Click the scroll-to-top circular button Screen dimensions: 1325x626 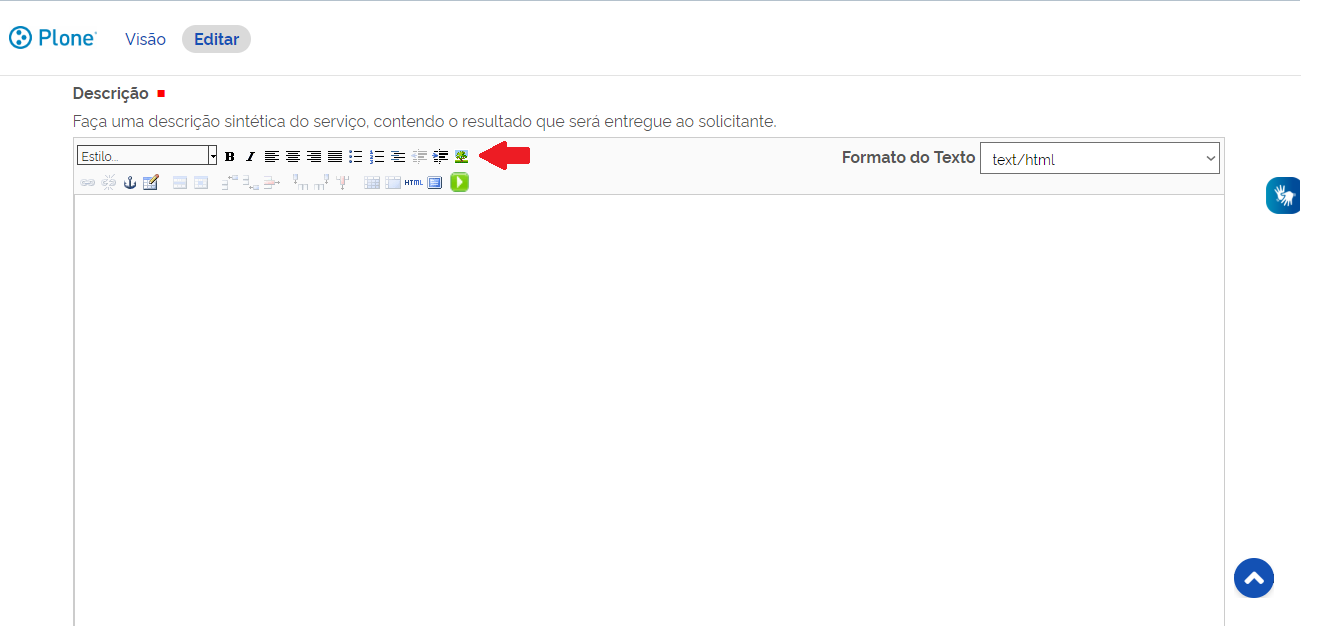[1253, 578]
